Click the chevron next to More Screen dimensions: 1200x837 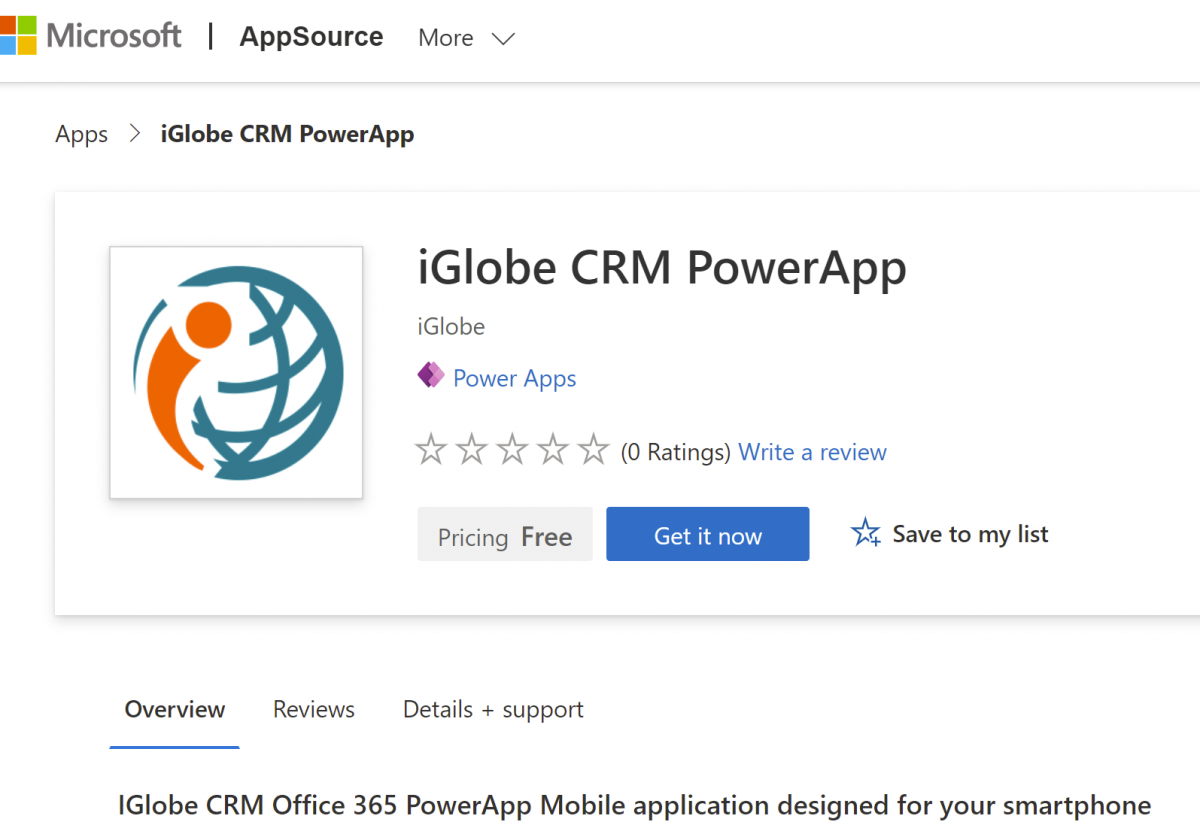tap(503, 39)
